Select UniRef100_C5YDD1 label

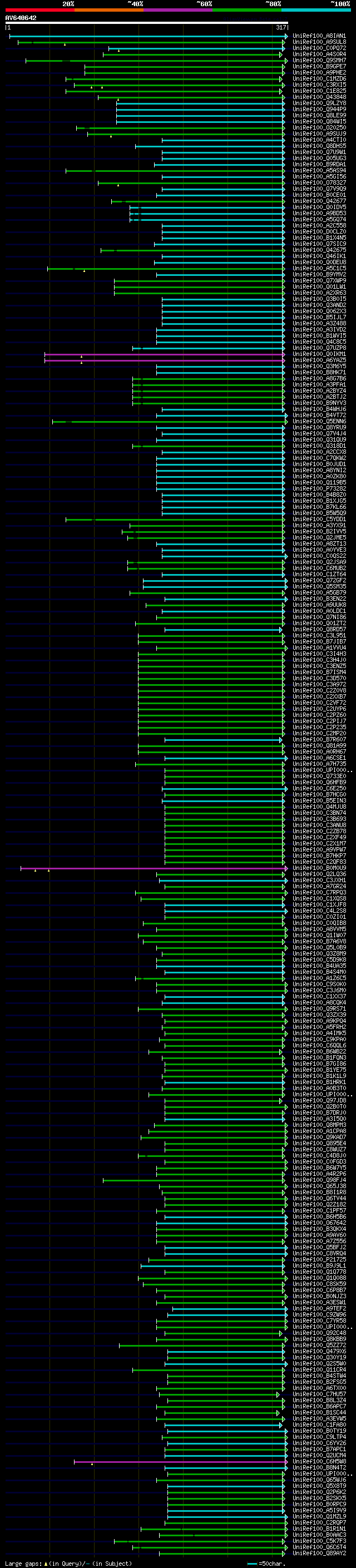[319, 519]
